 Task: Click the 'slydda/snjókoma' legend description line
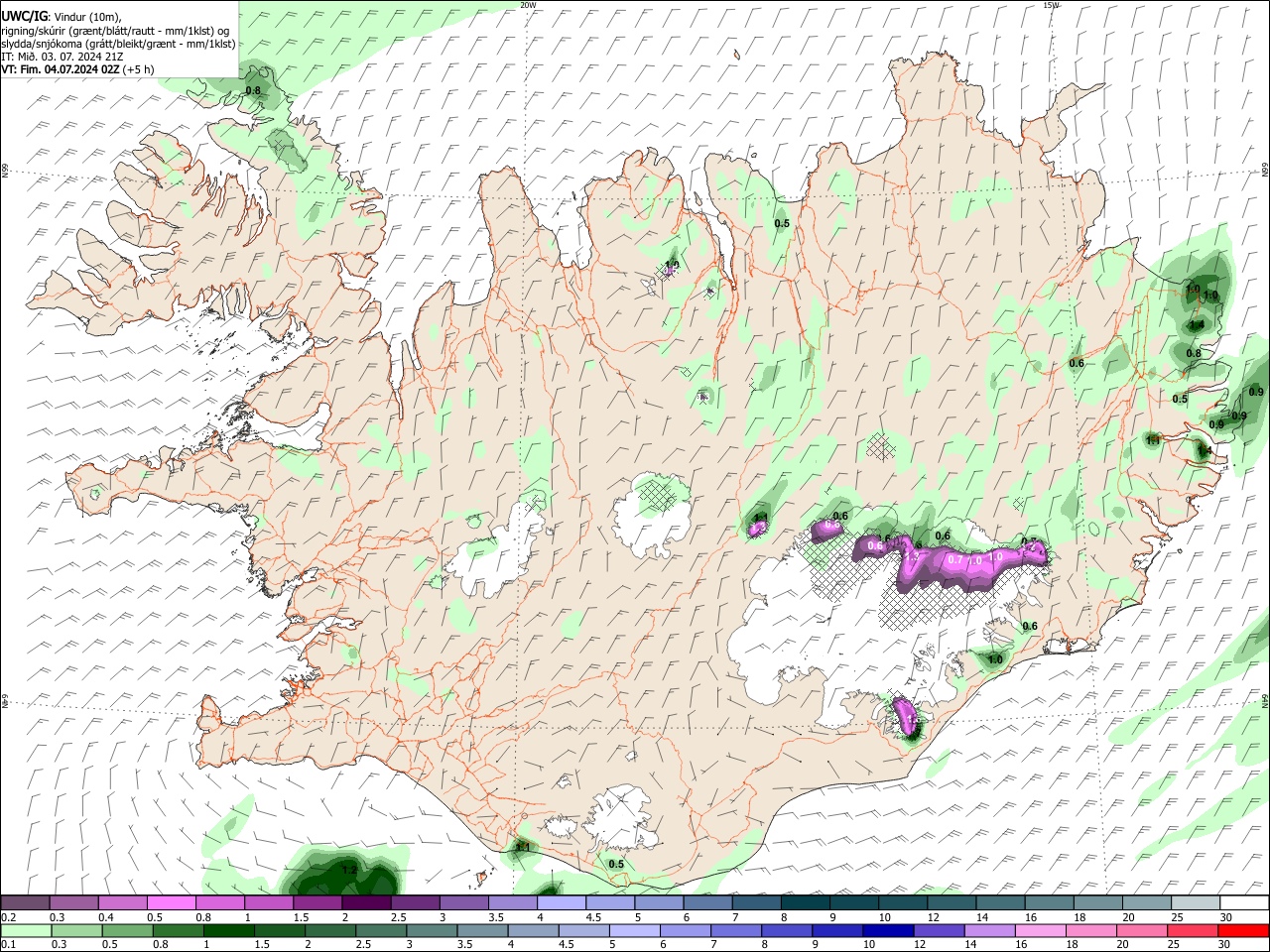(118, 44)
